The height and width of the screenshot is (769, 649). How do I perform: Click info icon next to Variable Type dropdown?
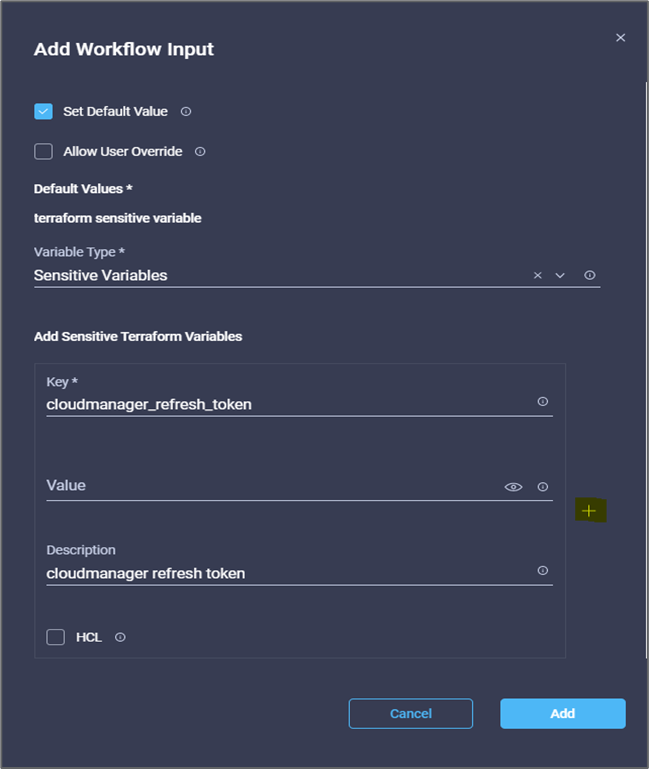coord(590,275)
